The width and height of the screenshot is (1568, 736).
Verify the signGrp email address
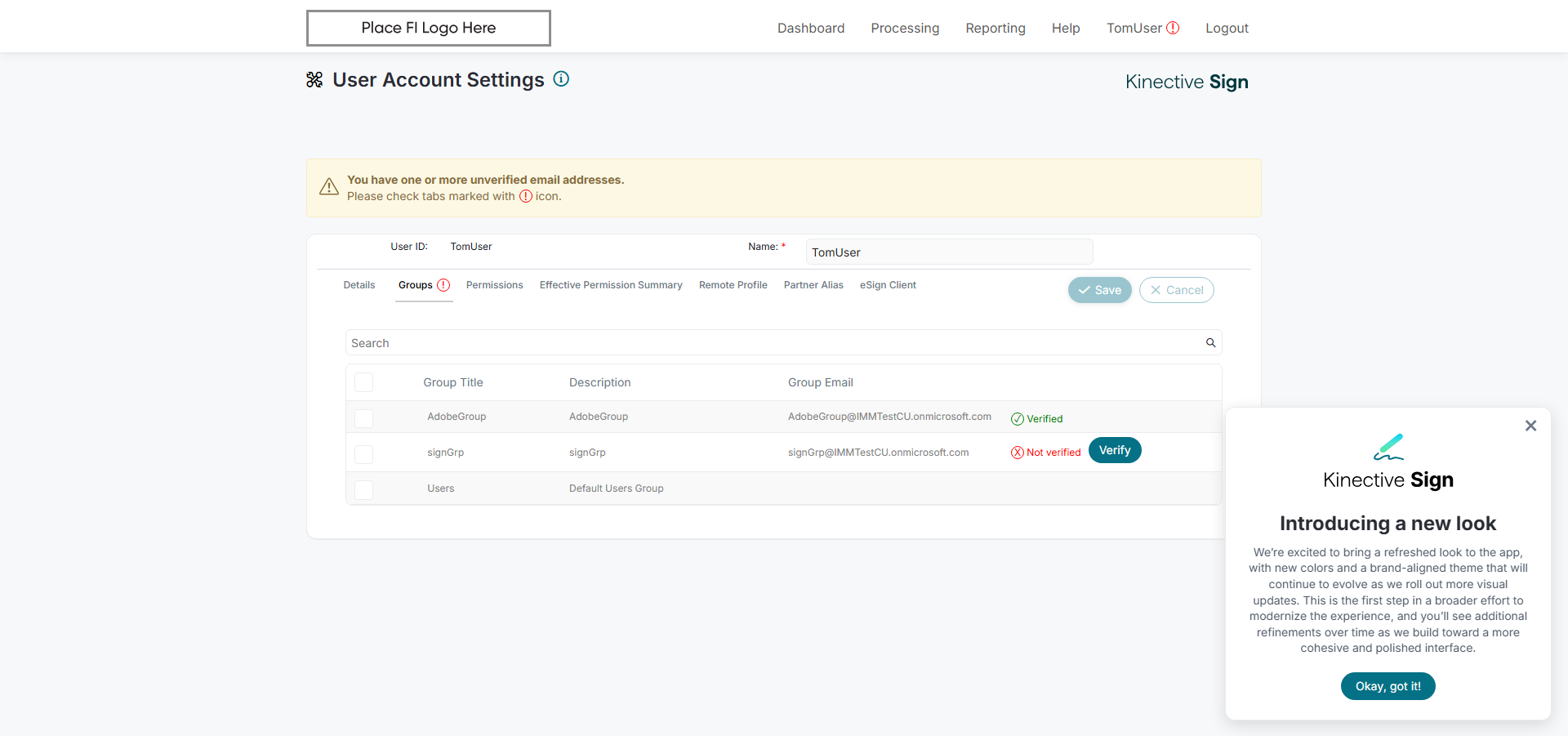(1115, 450)
